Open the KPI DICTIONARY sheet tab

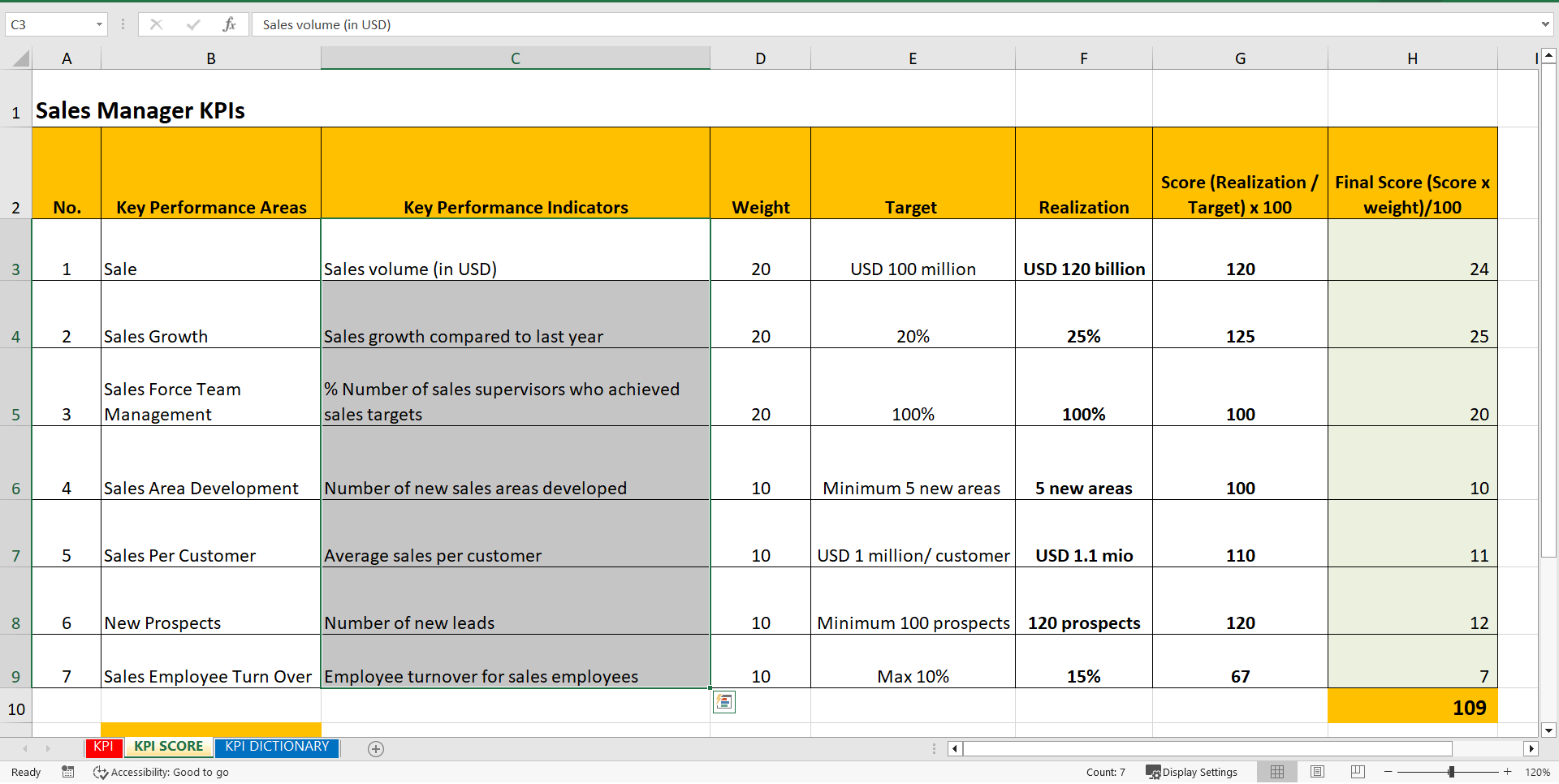(x=277, y=747)
